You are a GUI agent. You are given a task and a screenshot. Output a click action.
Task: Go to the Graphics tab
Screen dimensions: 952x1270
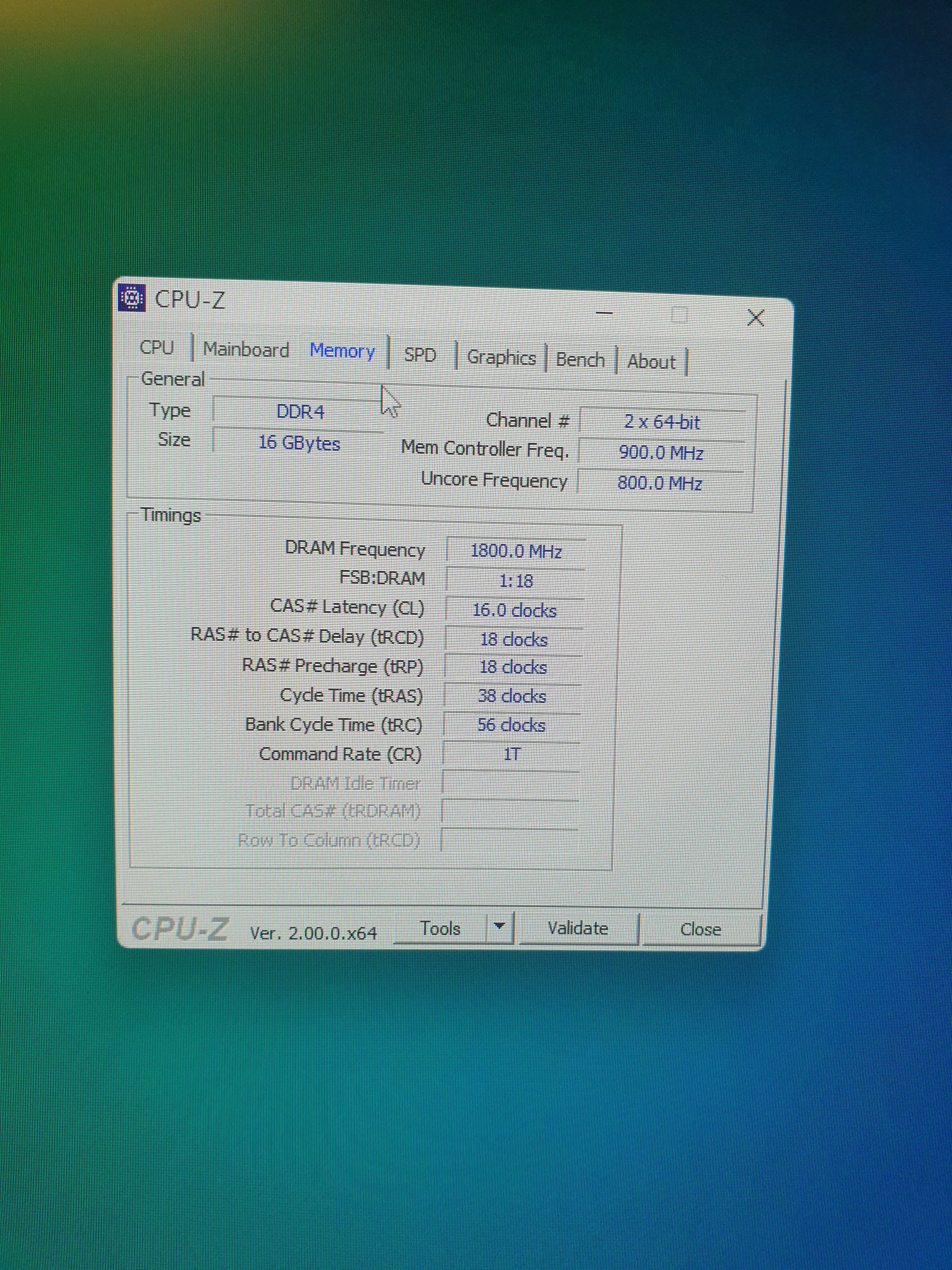click(501, 358)
